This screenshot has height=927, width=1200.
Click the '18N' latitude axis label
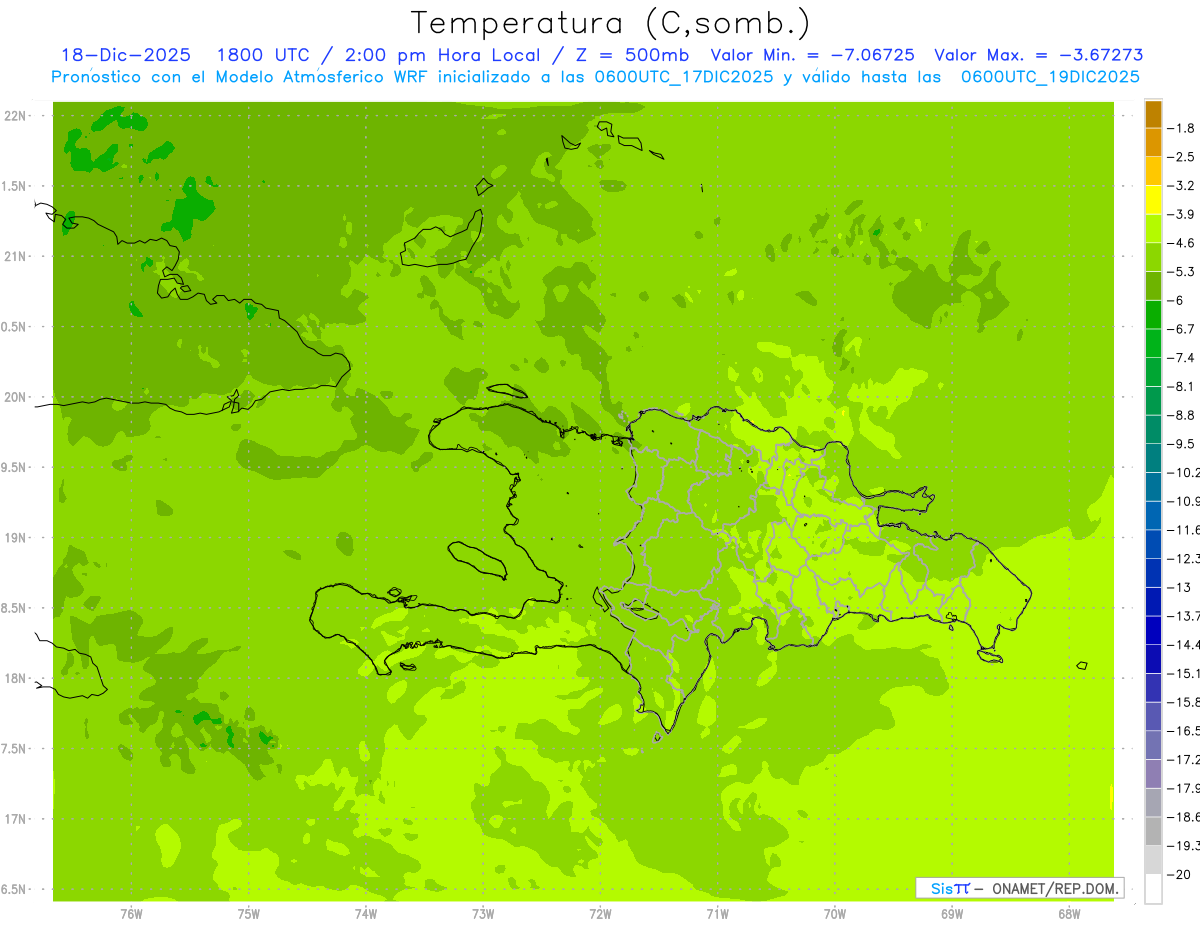15,678
